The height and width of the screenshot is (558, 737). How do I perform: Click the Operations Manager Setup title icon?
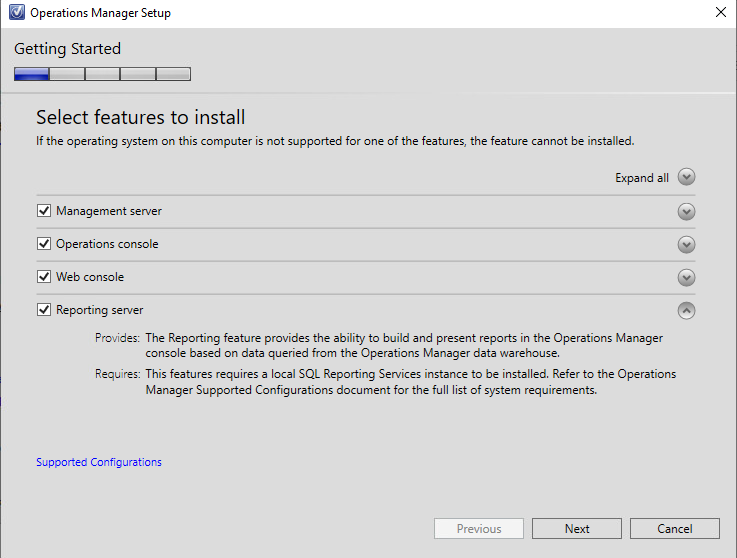pyautogui.click(x=17, y=12)
